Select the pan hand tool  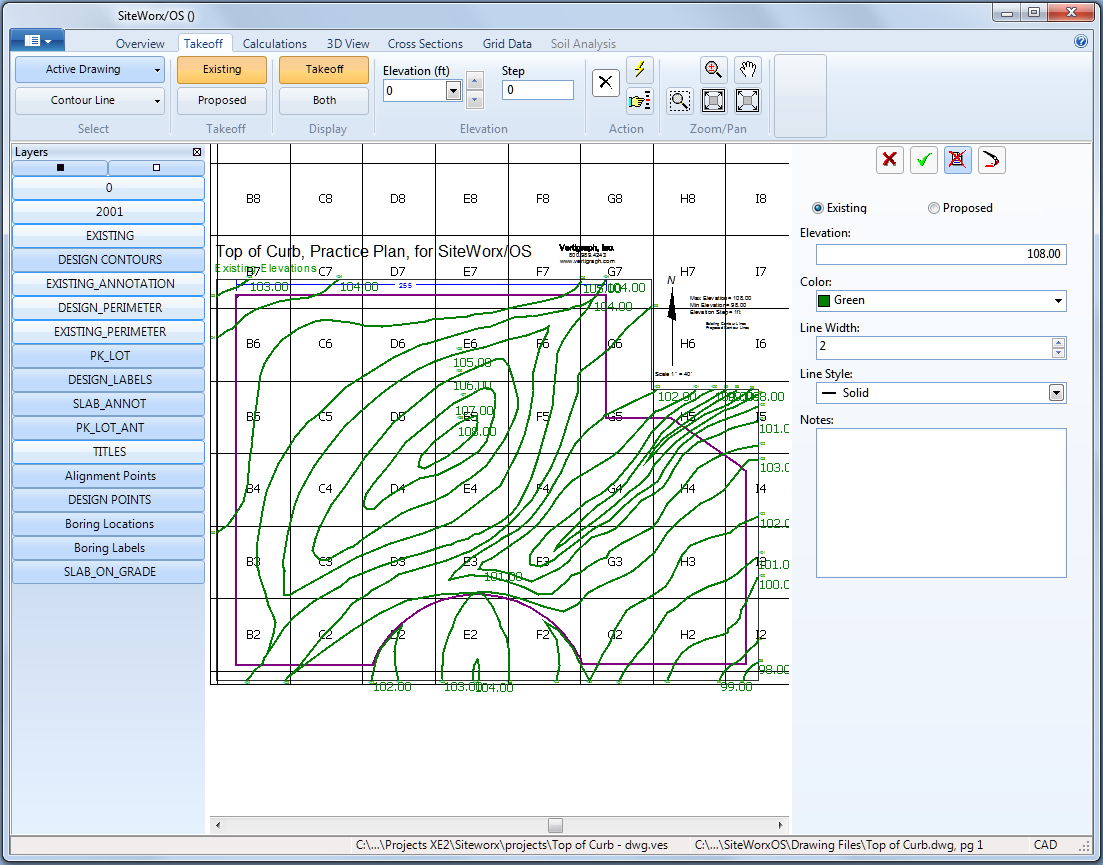tap(747, 70)
